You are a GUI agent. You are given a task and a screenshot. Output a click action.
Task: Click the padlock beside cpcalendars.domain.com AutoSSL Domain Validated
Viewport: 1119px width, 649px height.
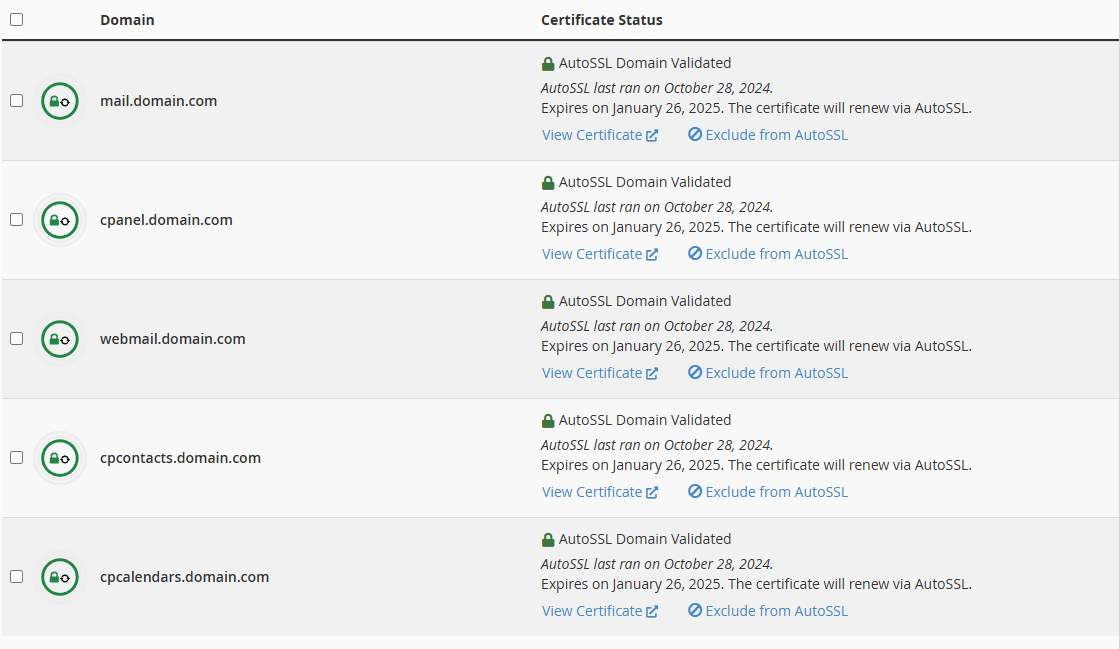(548, 540)
